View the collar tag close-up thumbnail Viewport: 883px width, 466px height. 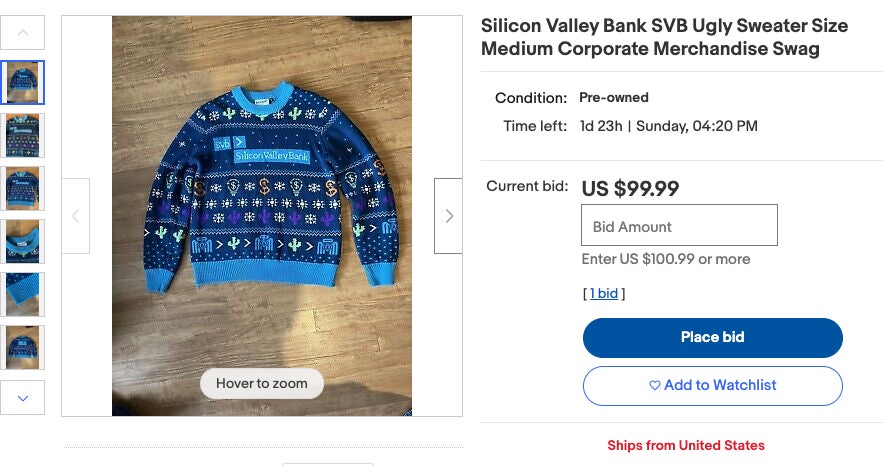(x=23, y=241)
